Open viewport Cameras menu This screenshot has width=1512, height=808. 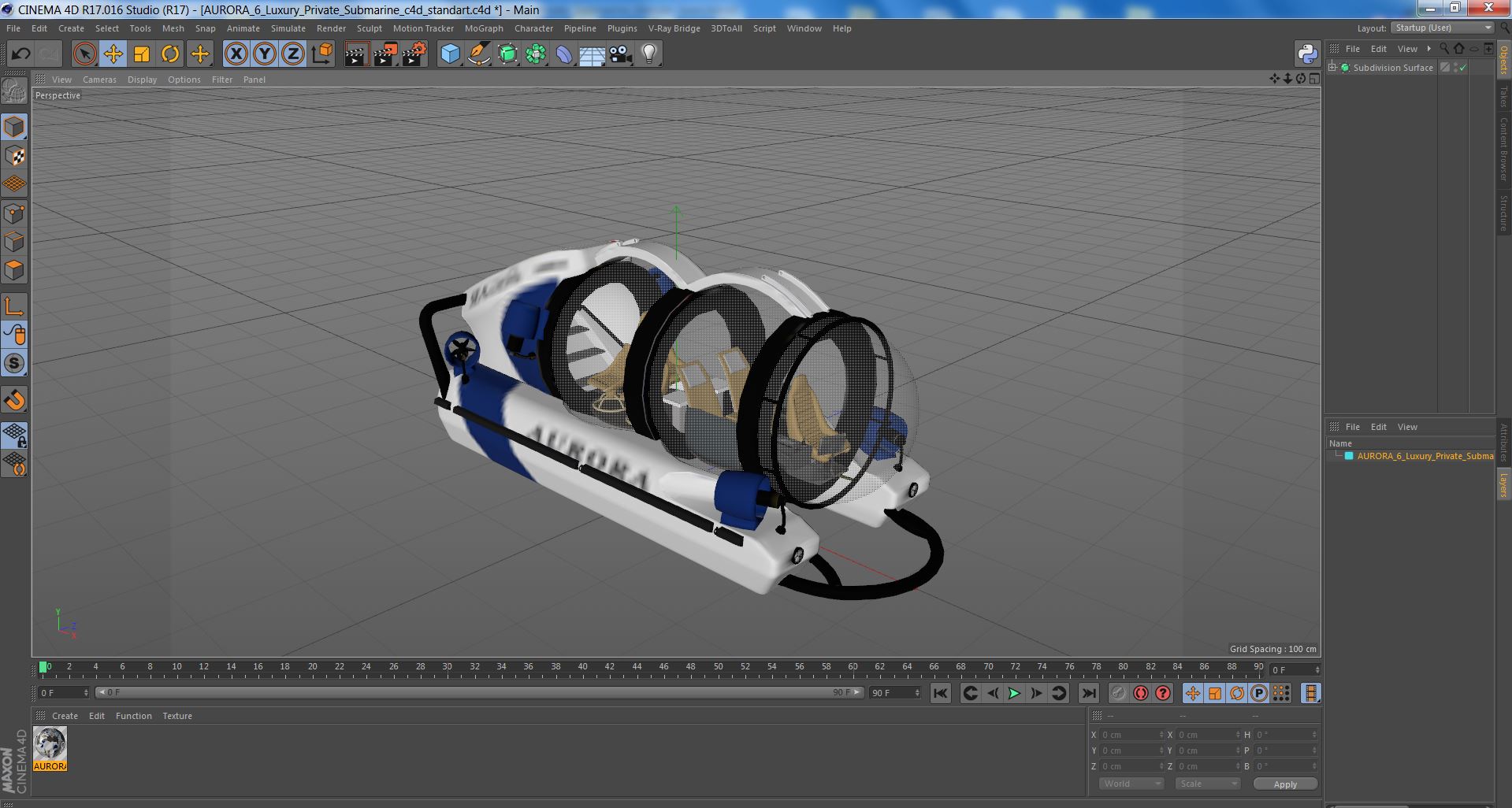99,80
